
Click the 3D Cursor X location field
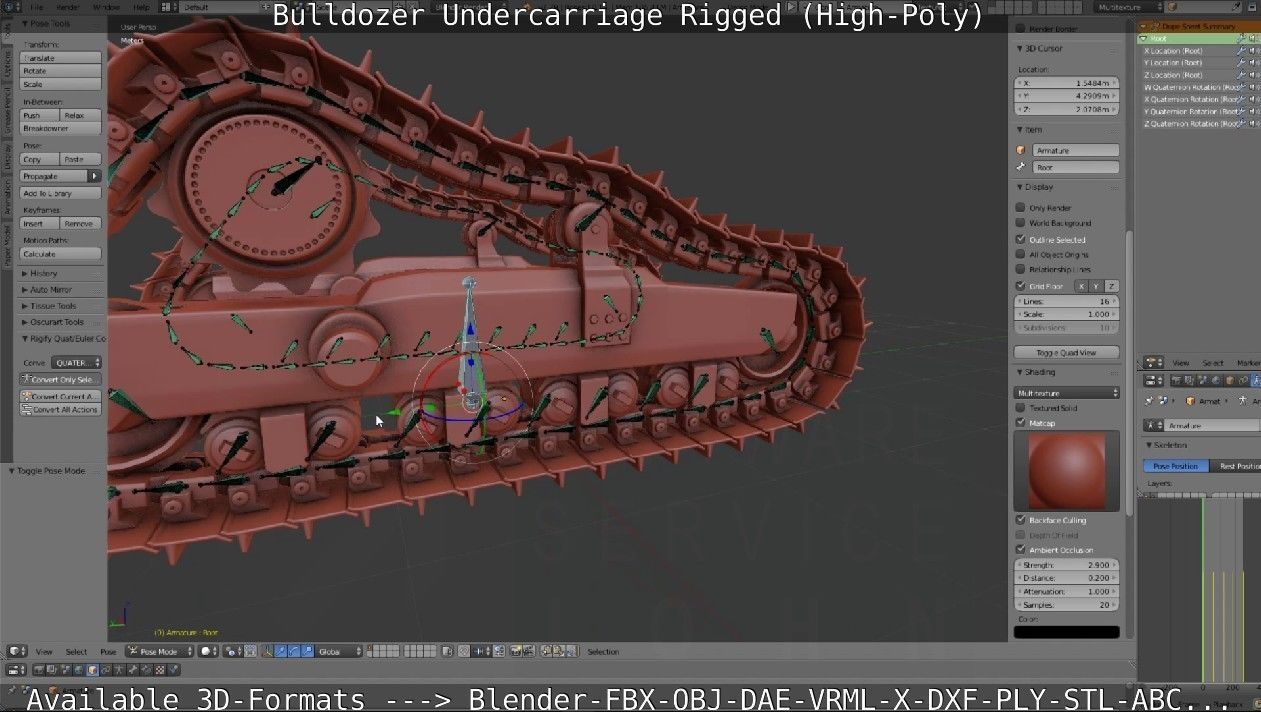point(1067,83)
